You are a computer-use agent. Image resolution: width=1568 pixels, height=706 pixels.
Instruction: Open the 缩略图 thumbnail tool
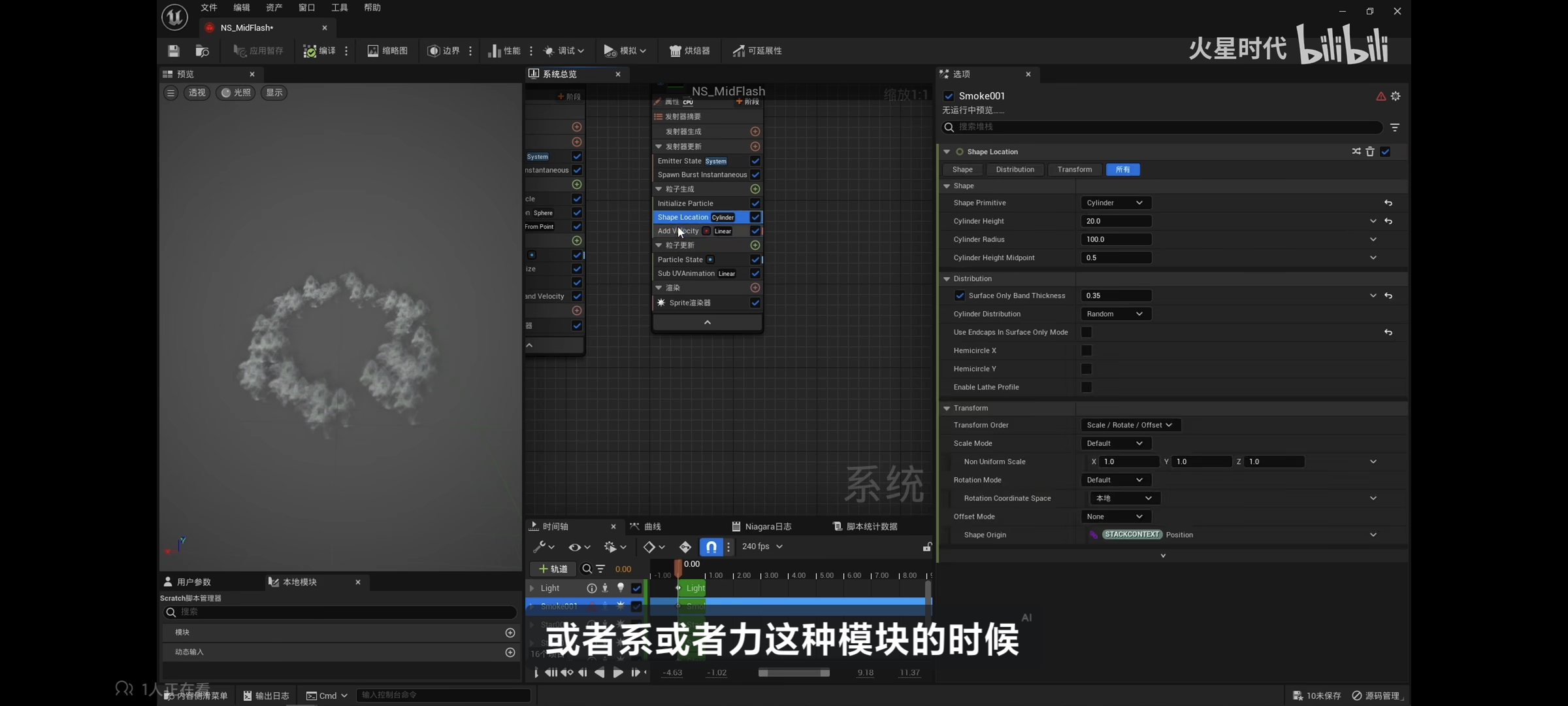387,51
